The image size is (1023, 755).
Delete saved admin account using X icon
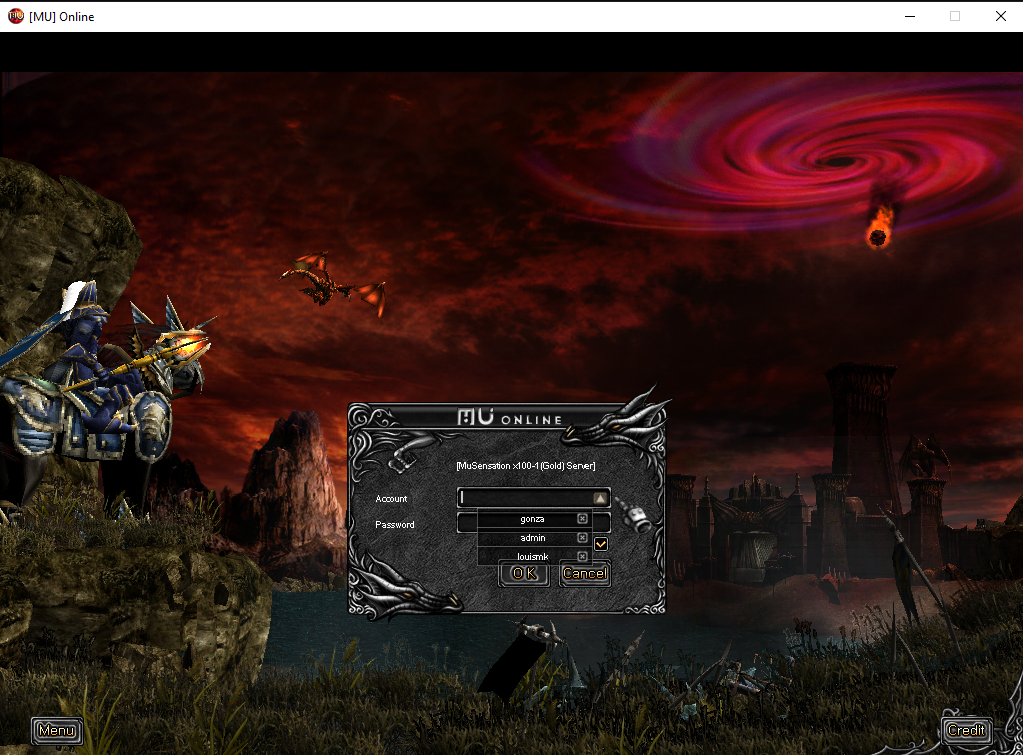point(582,538)
